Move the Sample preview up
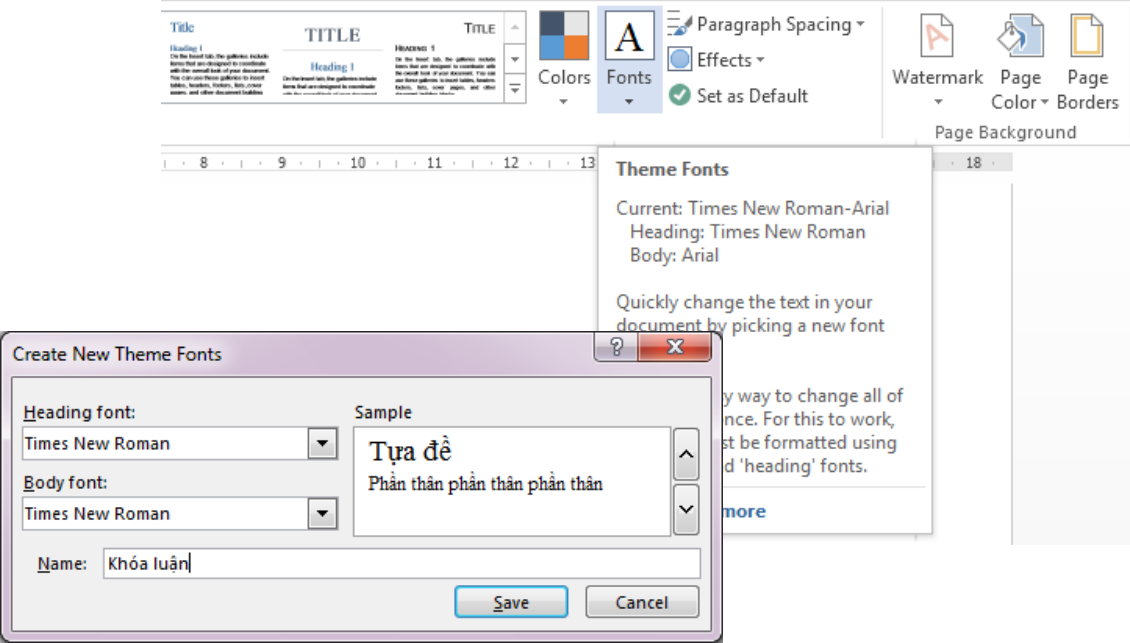 686,454
